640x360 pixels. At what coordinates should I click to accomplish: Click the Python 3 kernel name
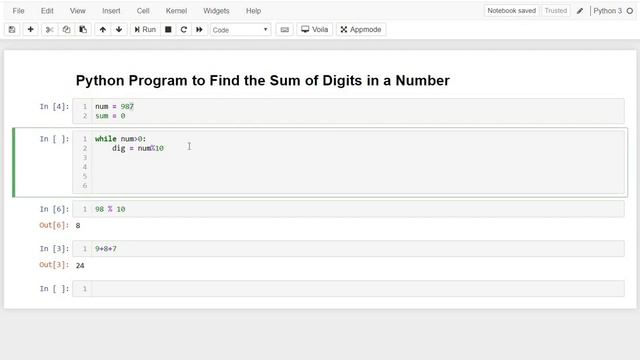(x=607, y=11)
